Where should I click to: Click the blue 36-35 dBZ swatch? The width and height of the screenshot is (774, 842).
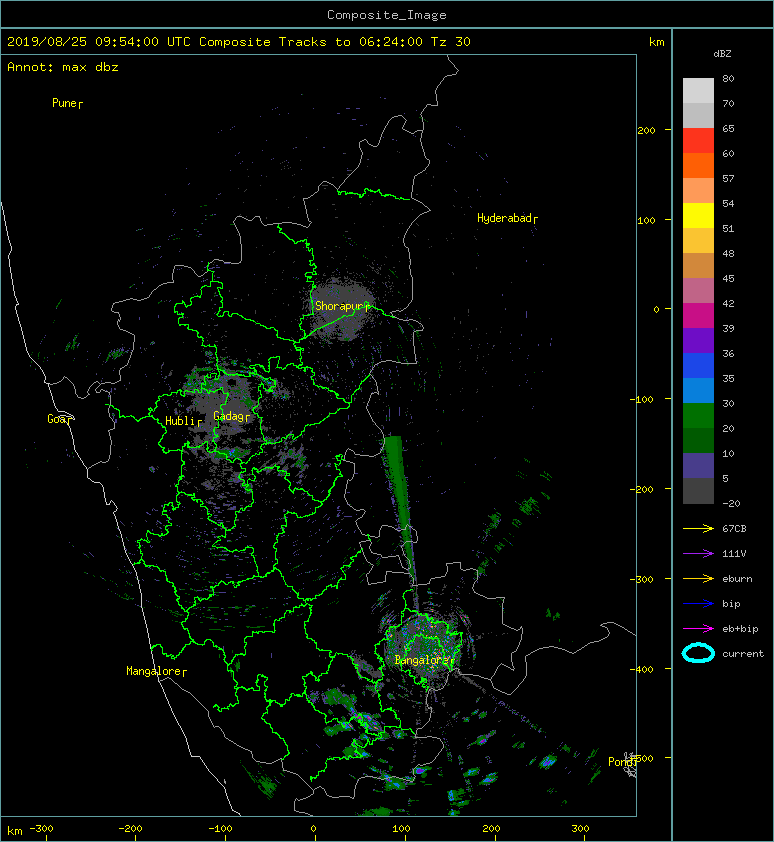698,365
